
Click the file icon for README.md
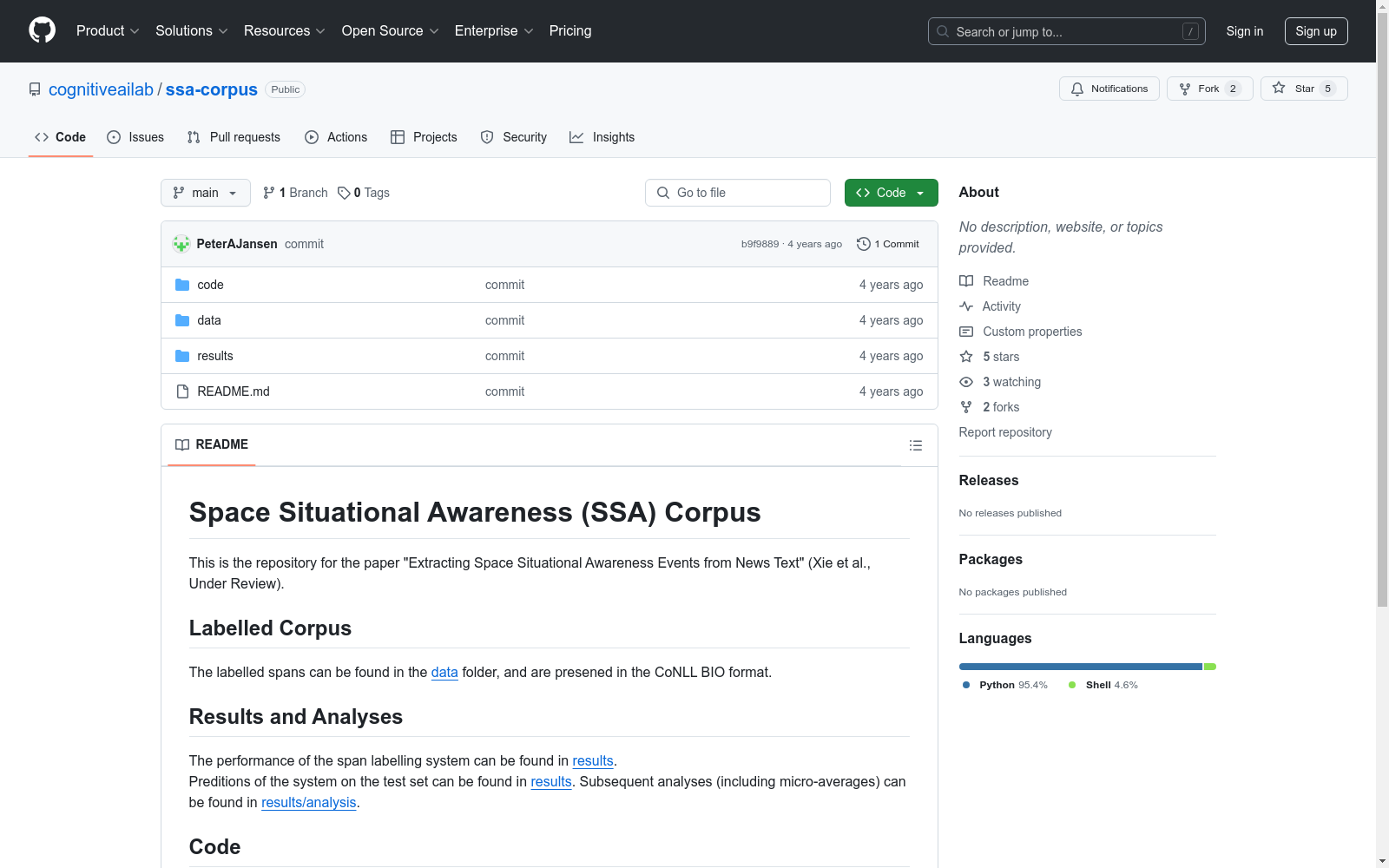point(182,391)
